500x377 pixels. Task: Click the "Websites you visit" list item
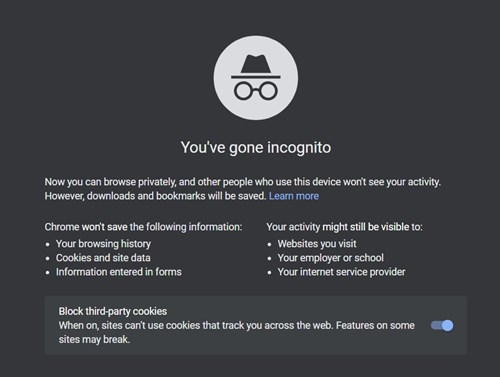click(317, 244)
